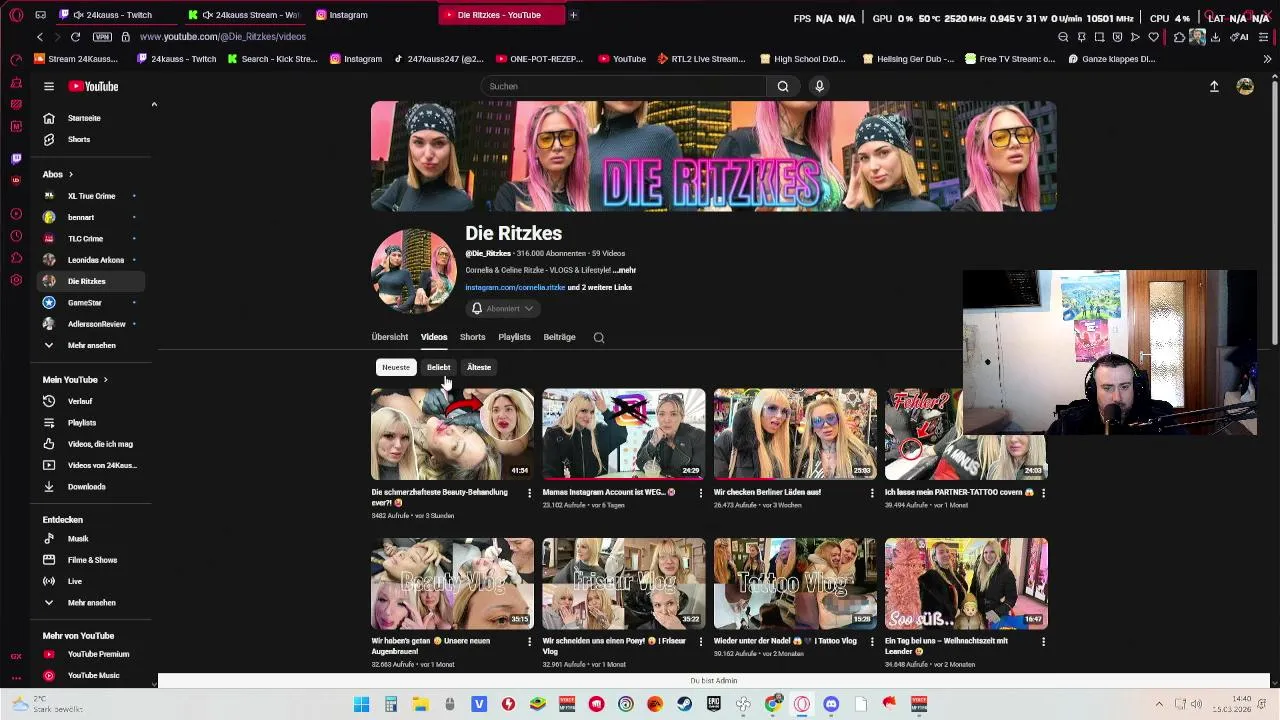The image size is (1280, 720).
Task: Open the account avatar menu on YouTube
Action: [x=1245, y=87]
